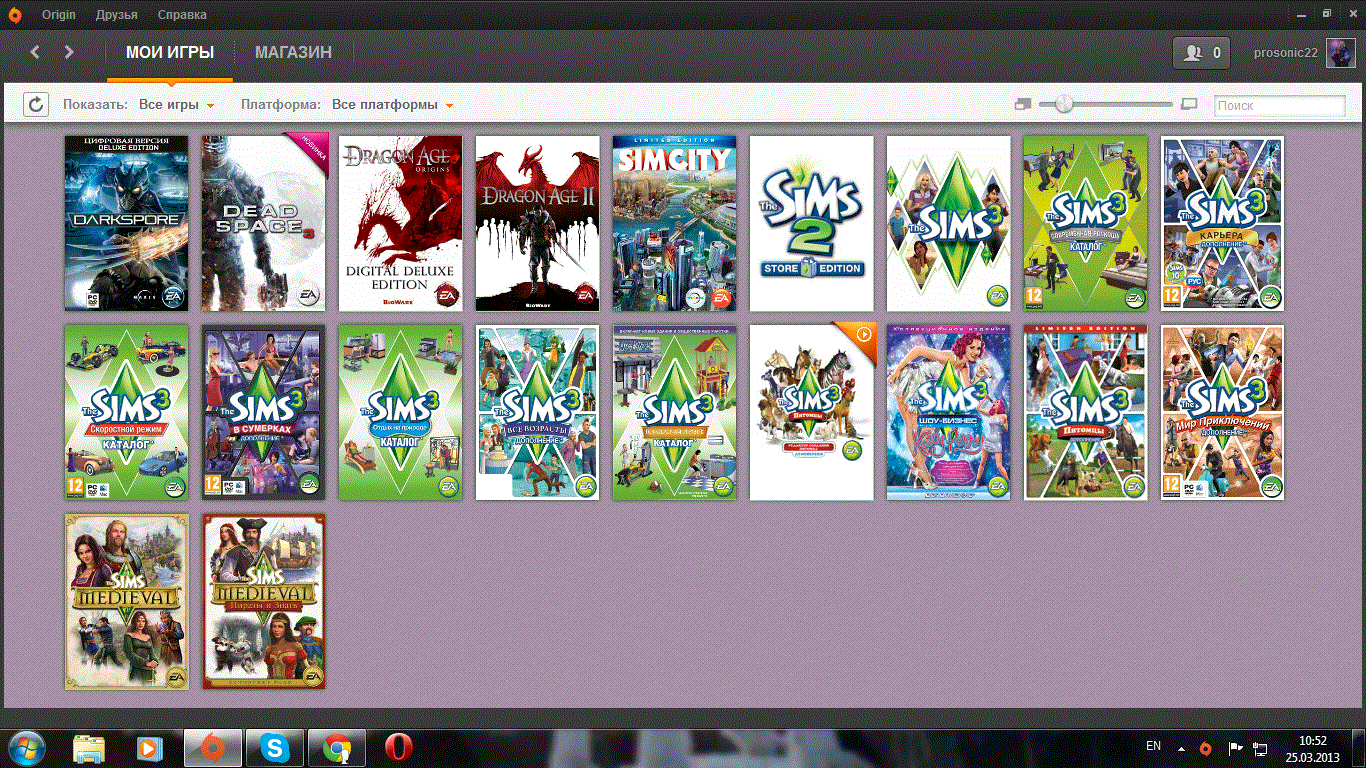Open the Origin menu
The width and height of the screenshot is (1366, 768).
pos(59,15)
